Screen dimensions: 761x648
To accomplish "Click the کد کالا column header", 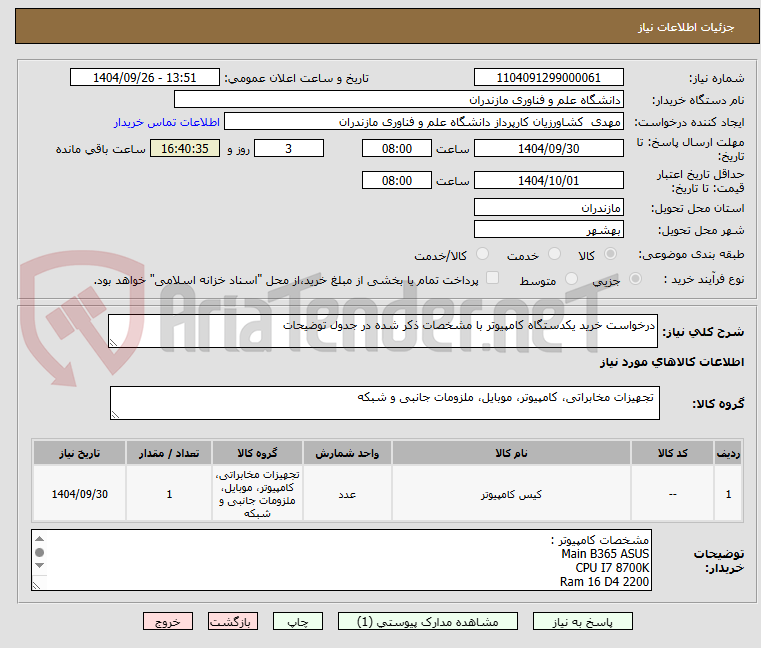I will [x=673, y=453].
